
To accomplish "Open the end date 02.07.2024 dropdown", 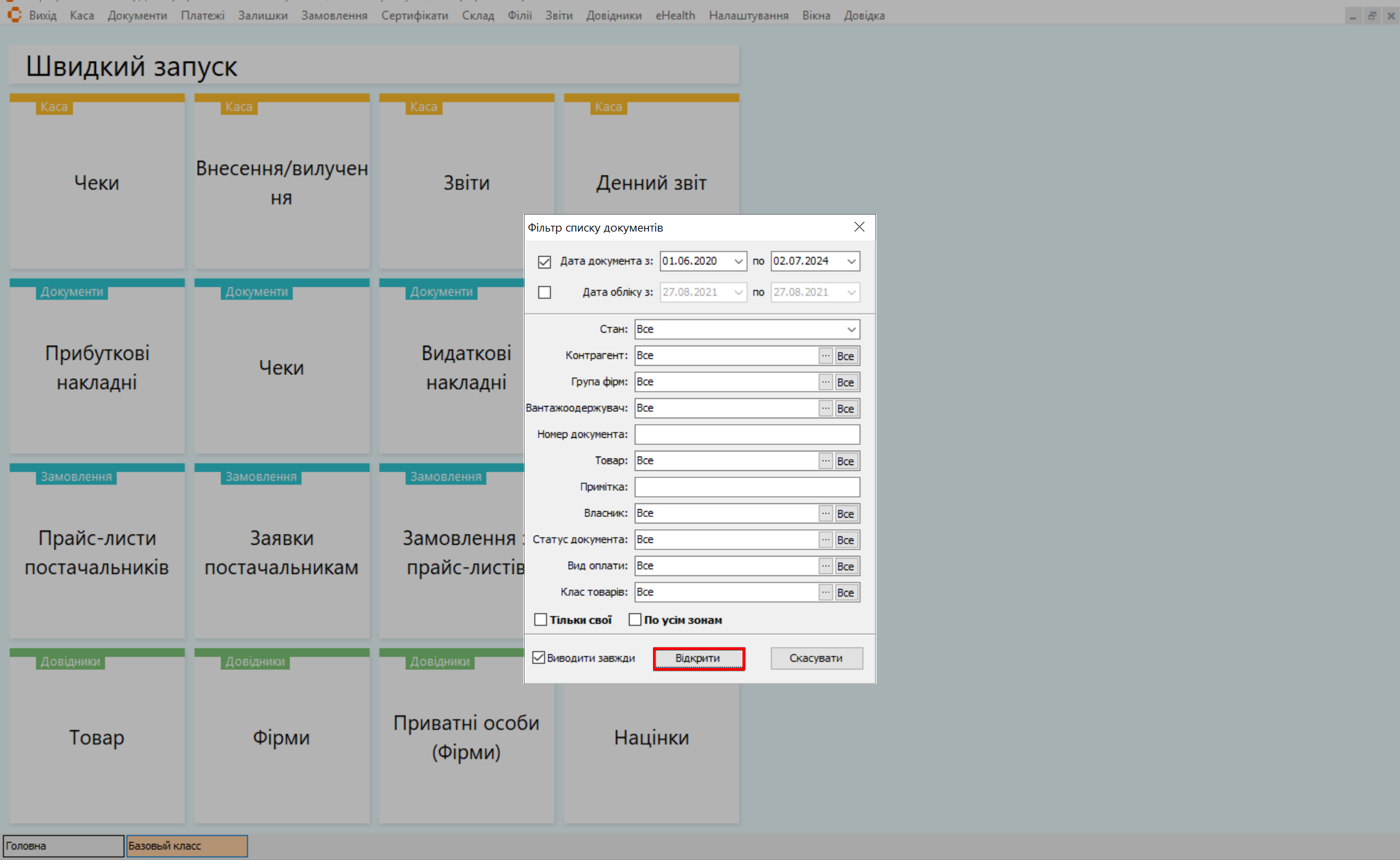I will [851, 261].
